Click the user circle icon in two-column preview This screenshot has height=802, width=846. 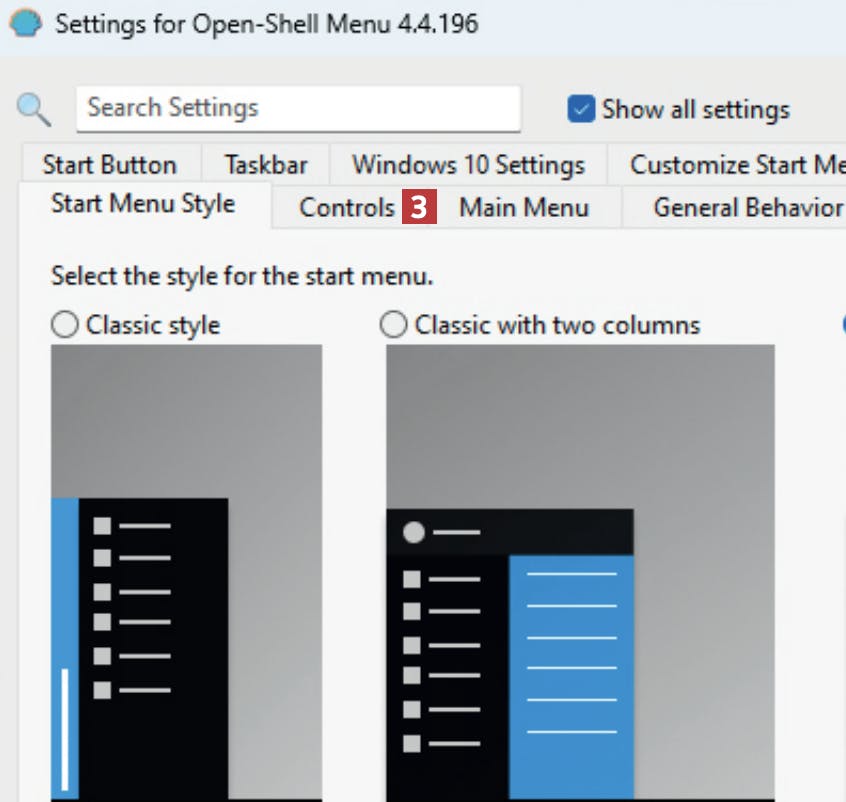[413, 532]
